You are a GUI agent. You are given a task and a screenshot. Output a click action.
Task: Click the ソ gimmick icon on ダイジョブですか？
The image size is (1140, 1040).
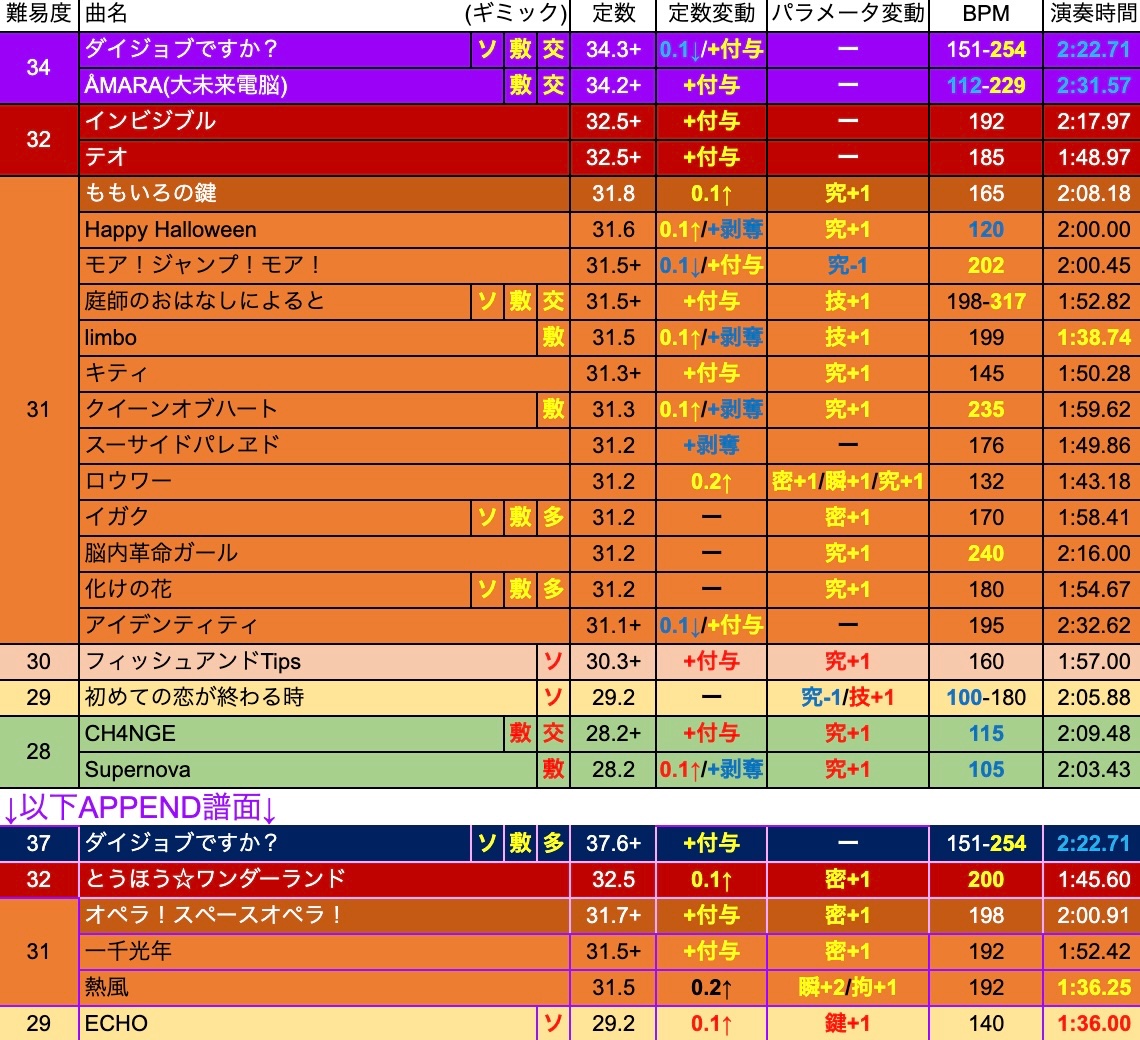[x=486, y=50]
